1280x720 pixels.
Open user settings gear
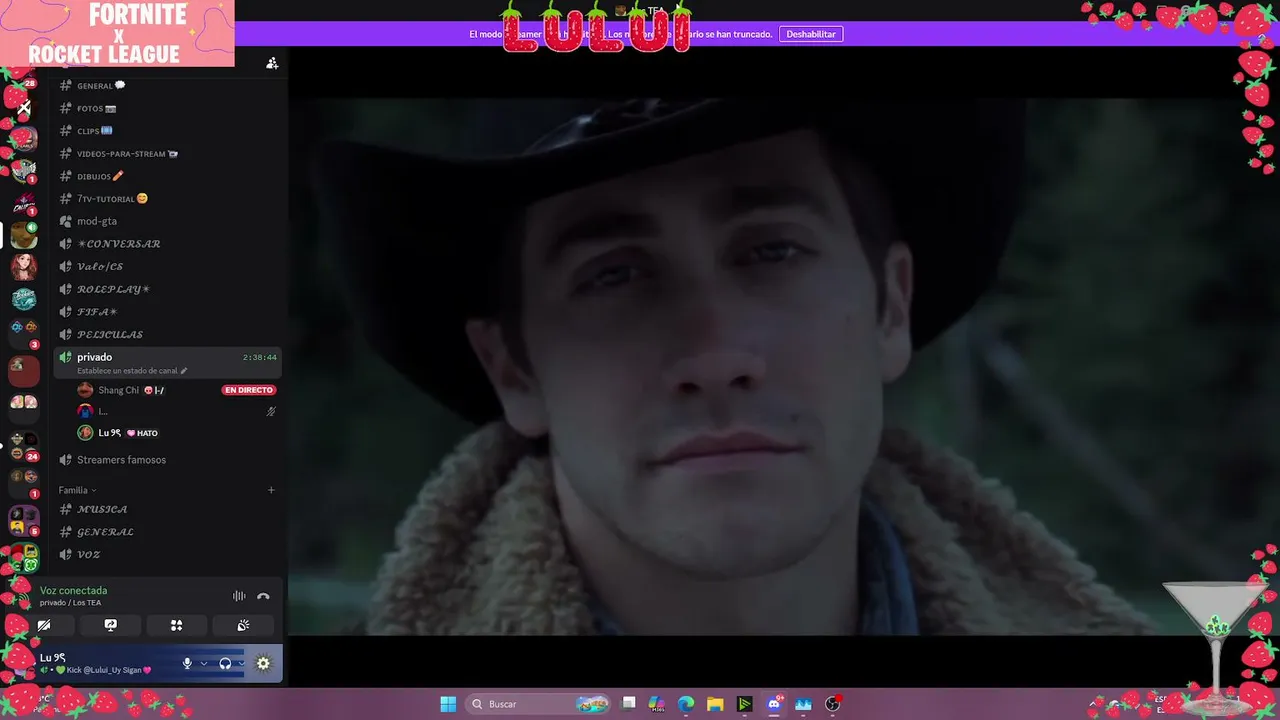click(x=263, y=663)
